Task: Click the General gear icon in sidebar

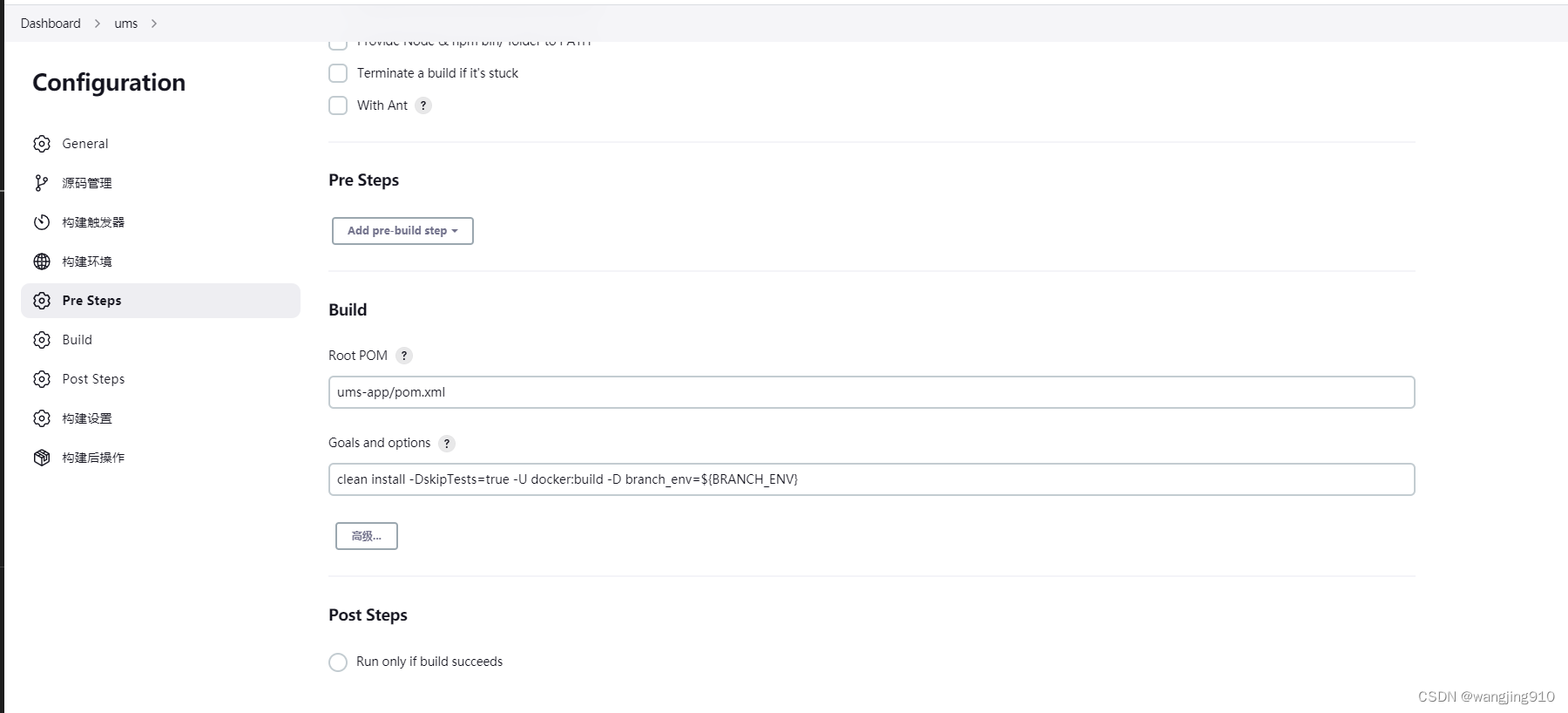Action: click(x=42, y=144)
